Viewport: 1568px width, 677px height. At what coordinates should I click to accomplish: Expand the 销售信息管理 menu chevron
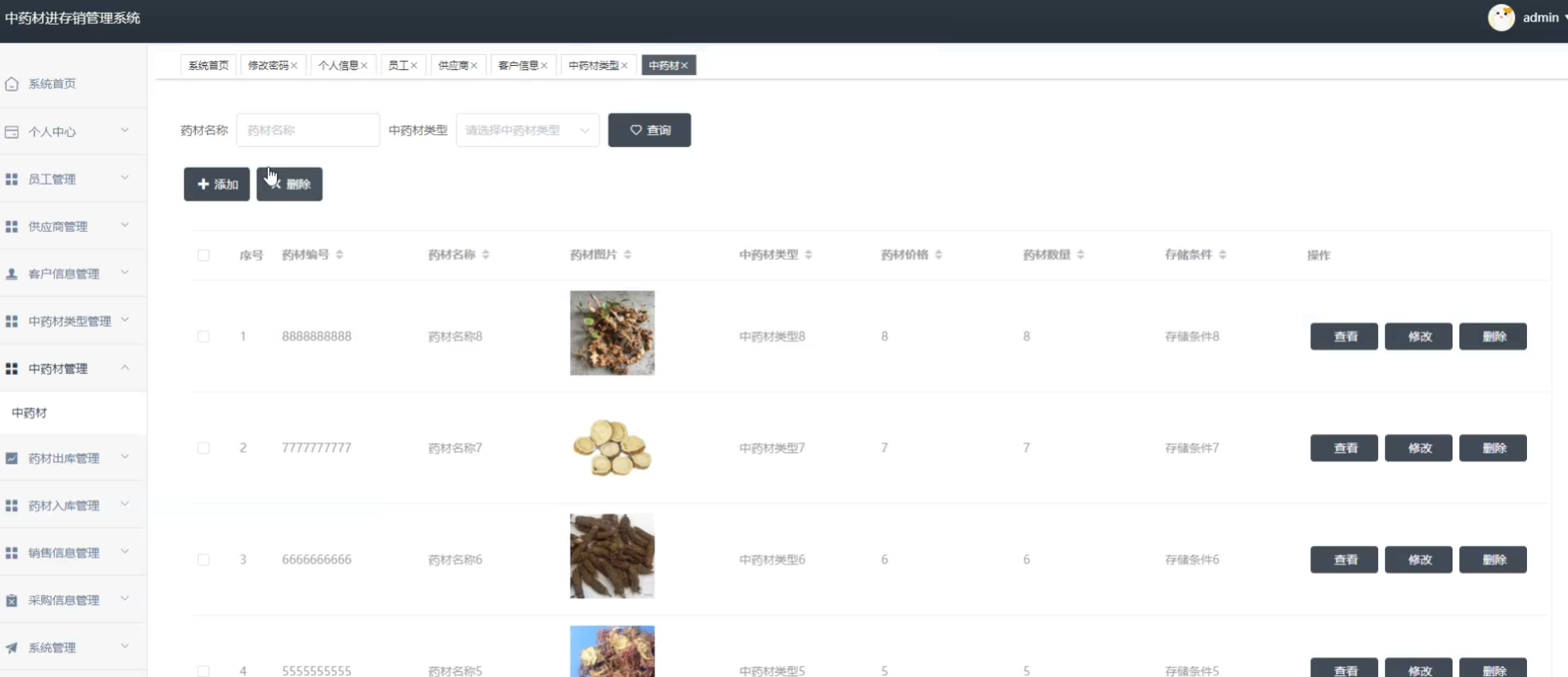tap(125, 551)
